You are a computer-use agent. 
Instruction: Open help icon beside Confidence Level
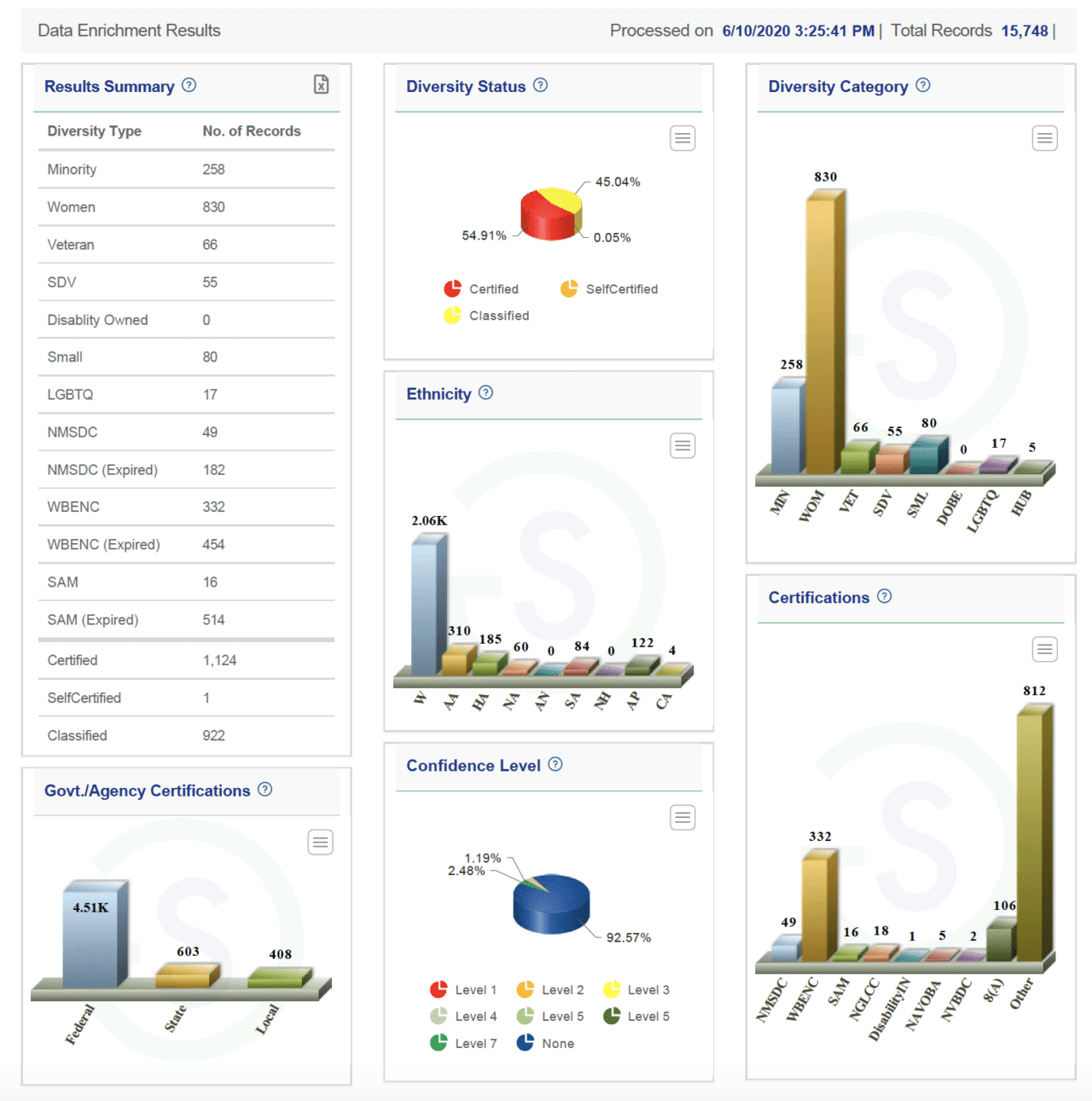pos(555,764)
